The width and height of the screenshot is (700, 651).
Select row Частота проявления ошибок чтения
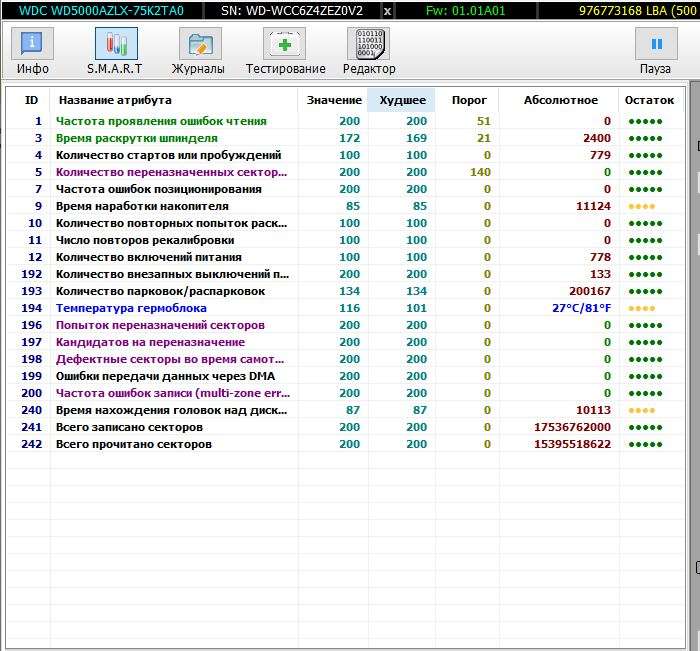pos(345,121)
